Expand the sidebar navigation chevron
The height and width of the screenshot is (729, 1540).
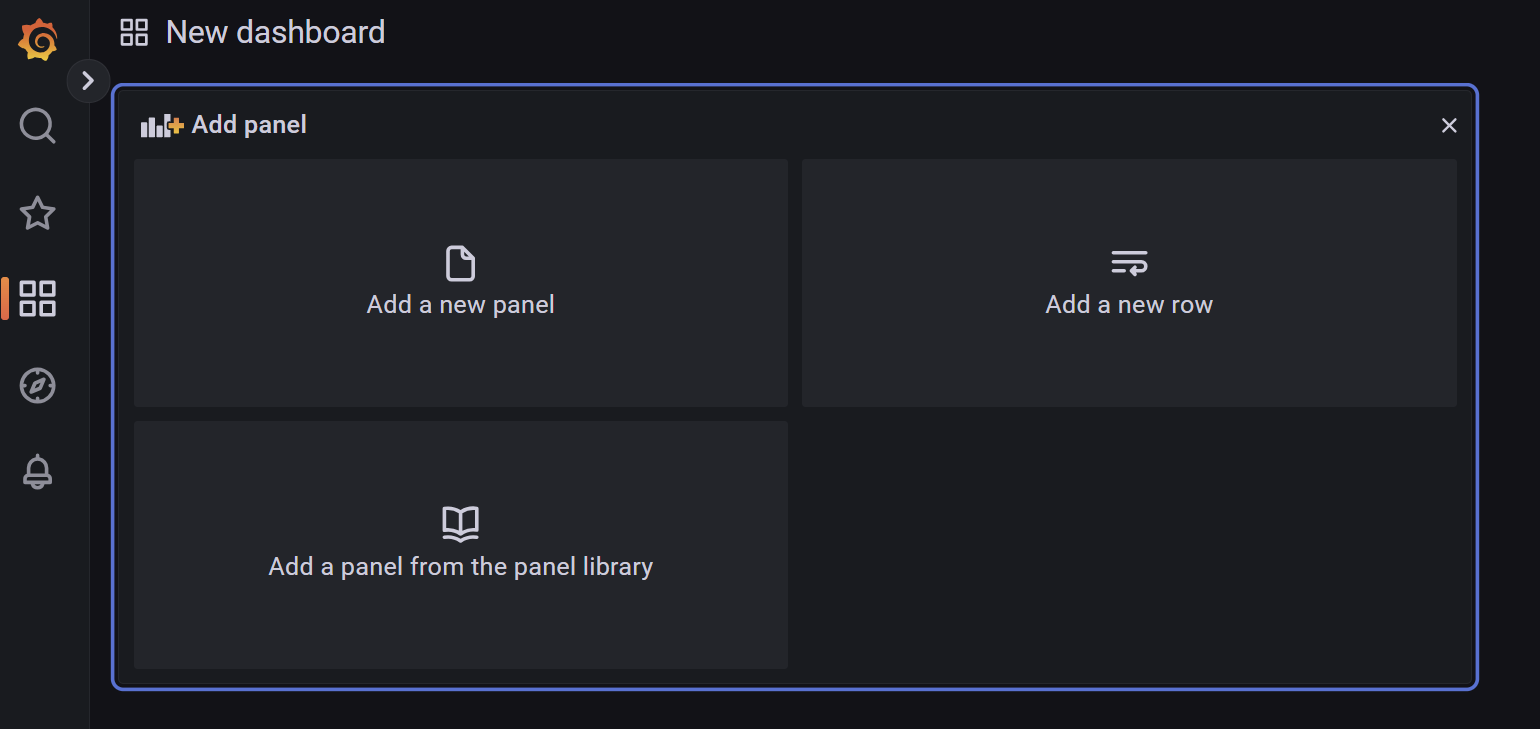[88, 81]
